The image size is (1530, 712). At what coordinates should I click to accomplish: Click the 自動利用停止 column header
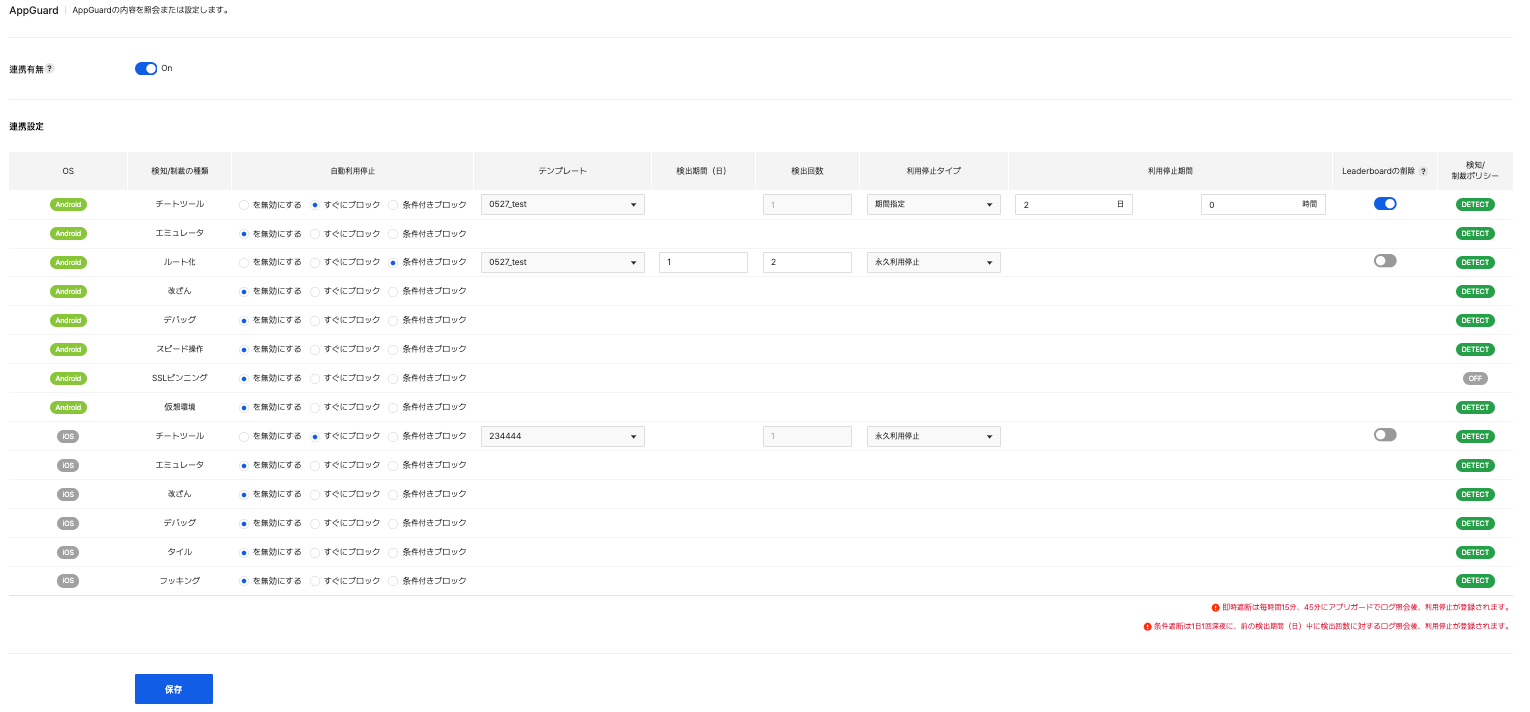(352, 171)
